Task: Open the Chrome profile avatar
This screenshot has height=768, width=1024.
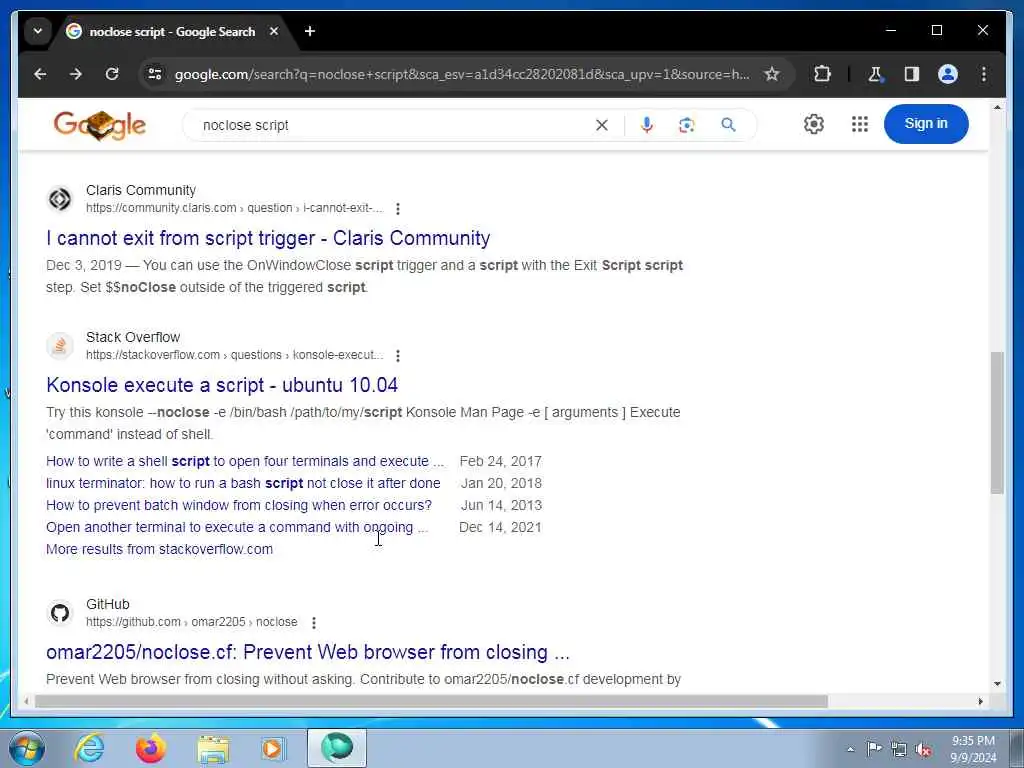Action: tap(948, 74)
